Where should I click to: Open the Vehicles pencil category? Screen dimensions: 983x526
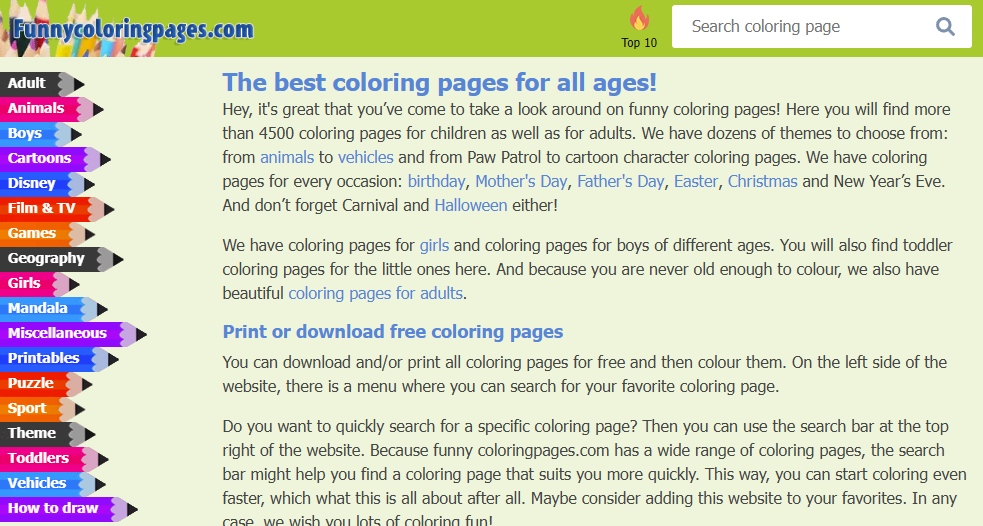(53, 485)
